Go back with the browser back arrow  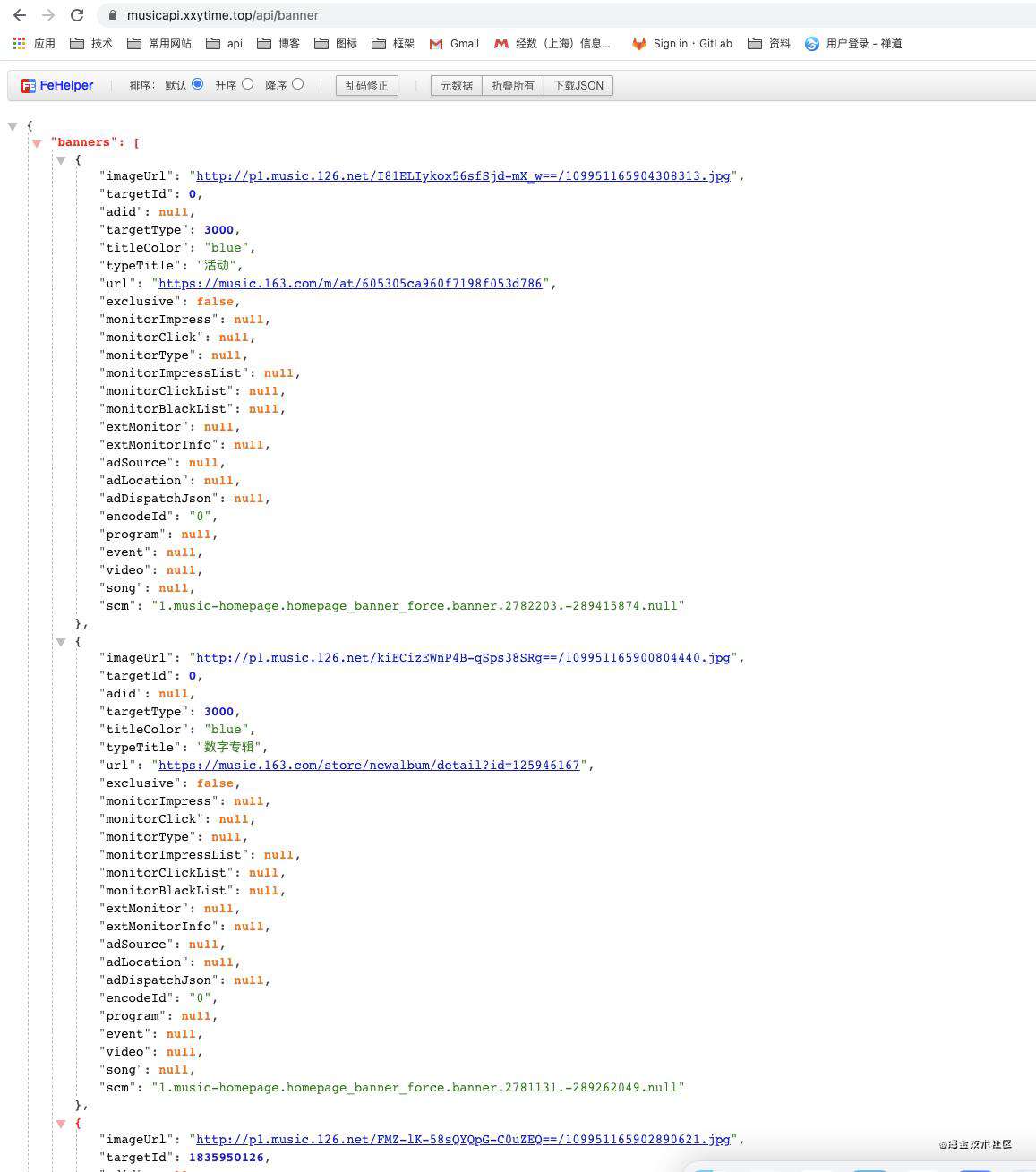(x=20, y=15)
